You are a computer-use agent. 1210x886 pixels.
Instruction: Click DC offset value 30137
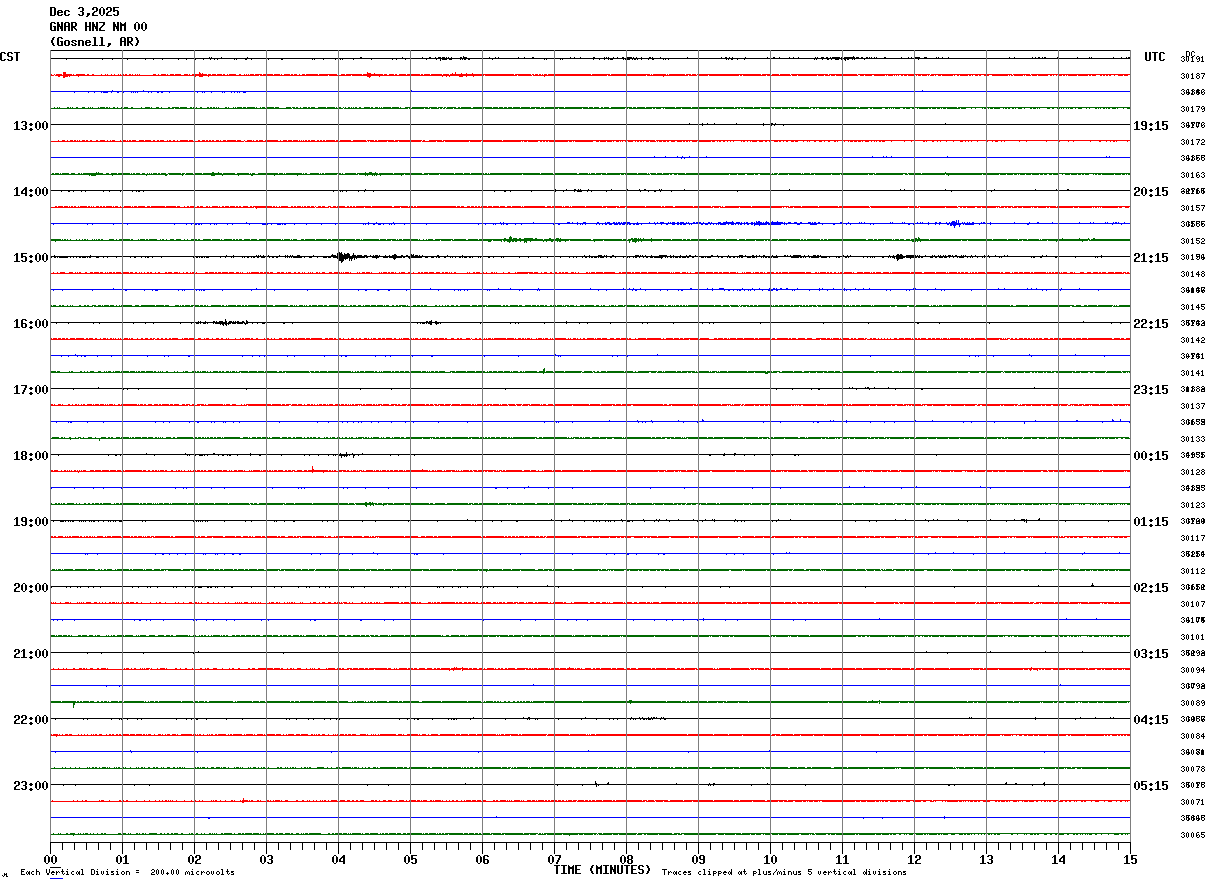[x=1192, y=406]
